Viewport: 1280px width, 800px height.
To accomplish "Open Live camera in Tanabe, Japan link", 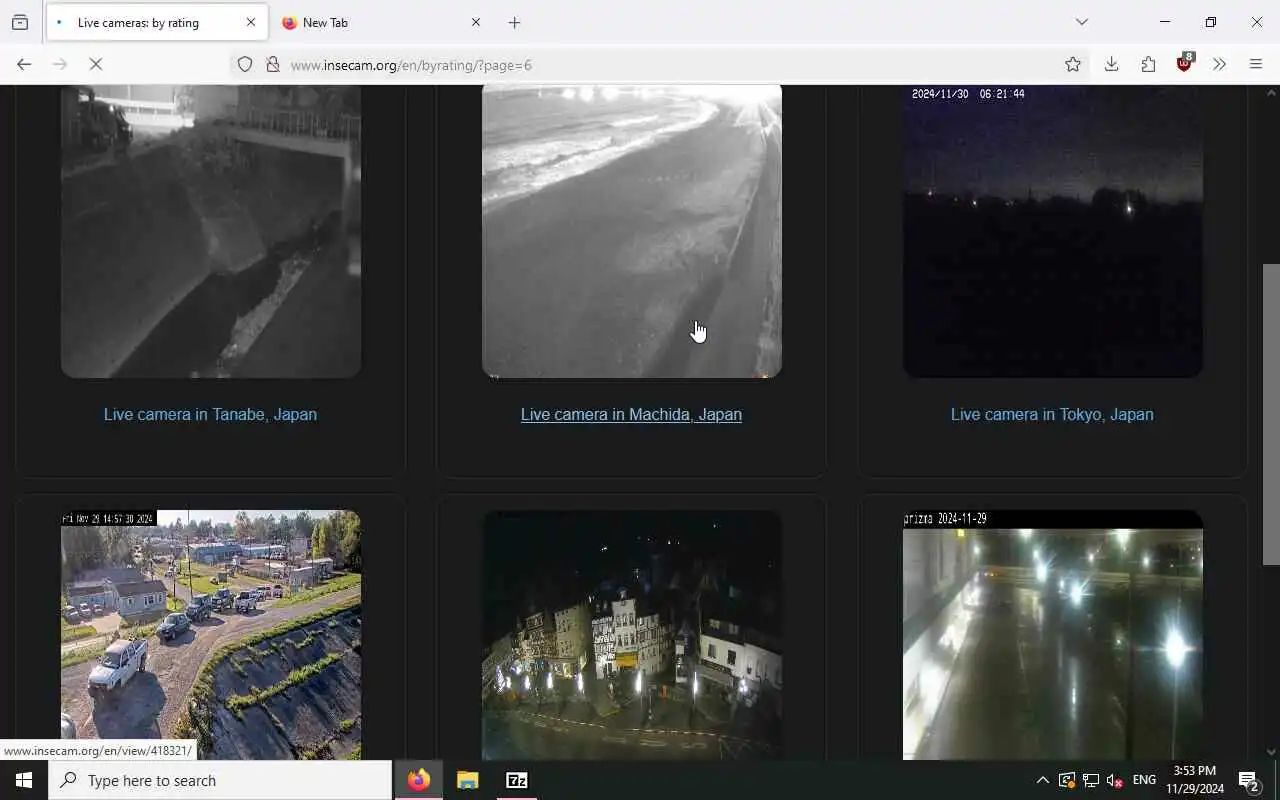I will tap(210, 414).
